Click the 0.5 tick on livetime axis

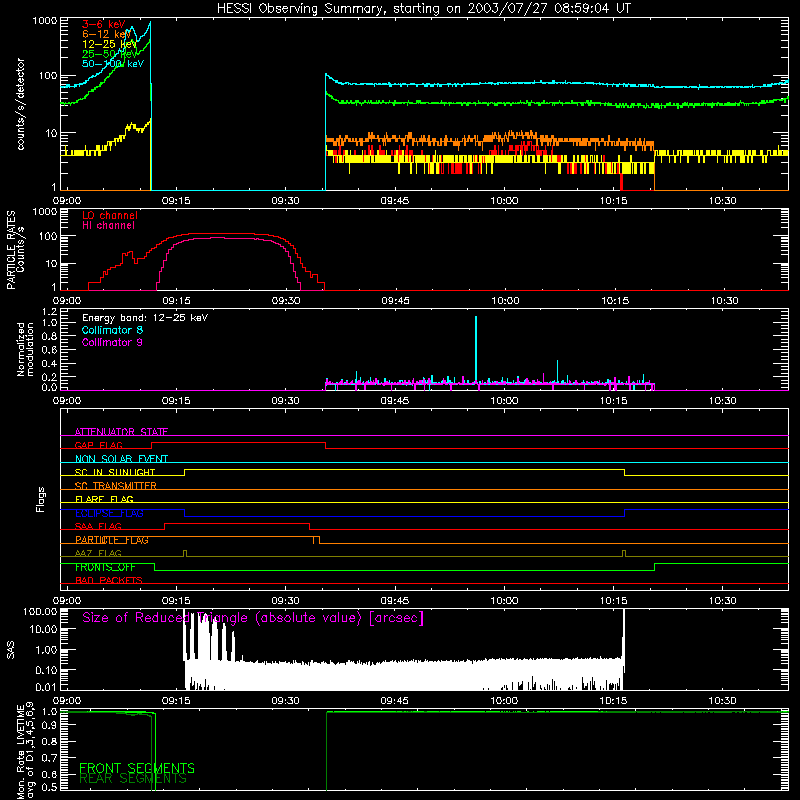pos(49,788)
